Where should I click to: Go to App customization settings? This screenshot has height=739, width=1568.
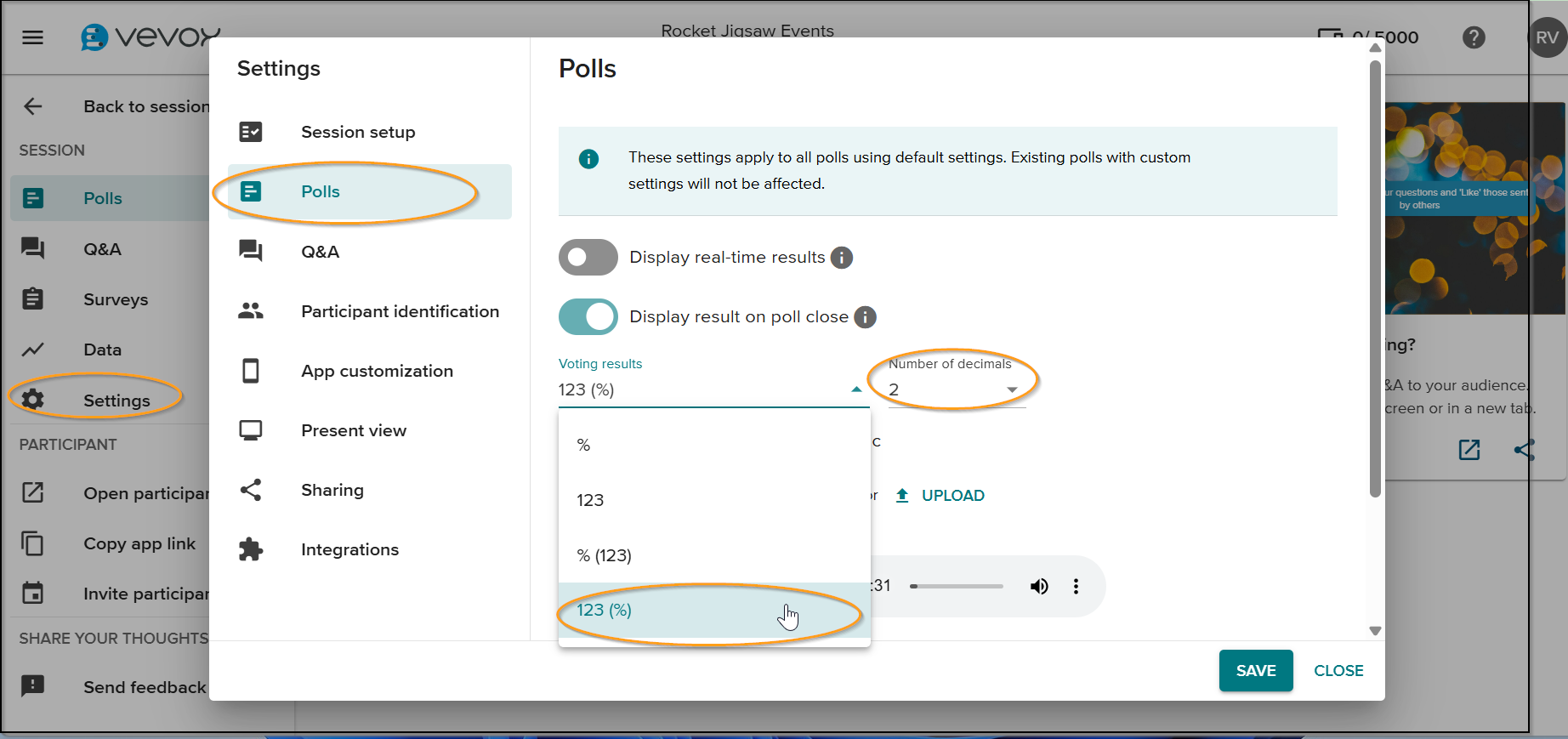pyautogui.click(x=377, y=371)
